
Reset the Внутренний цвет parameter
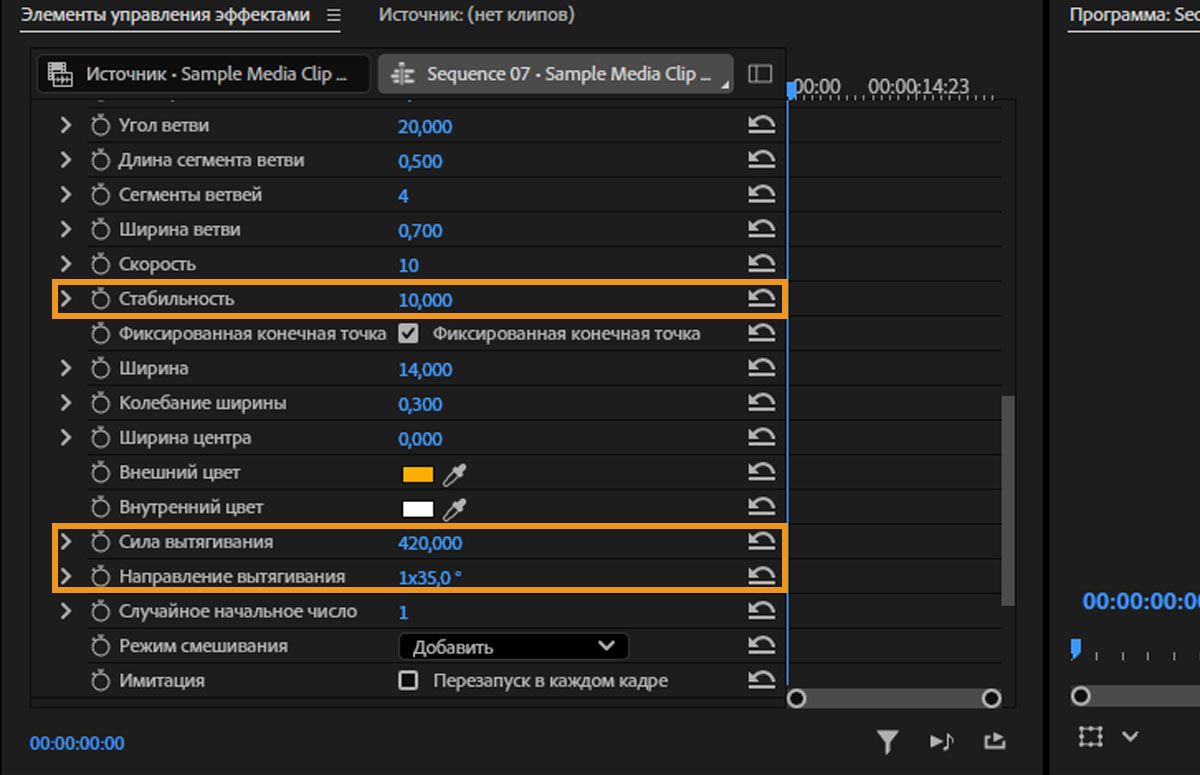[x=762, y=507]
